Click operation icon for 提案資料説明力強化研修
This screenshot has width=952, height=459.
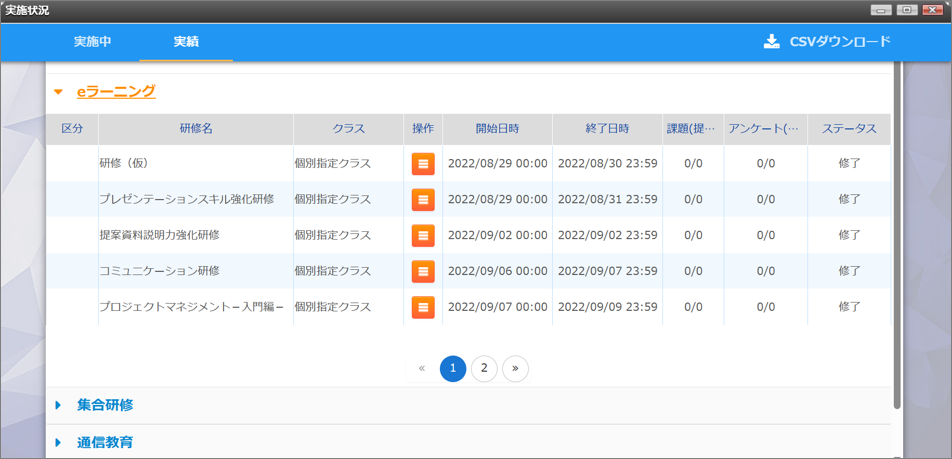point(423,235)
